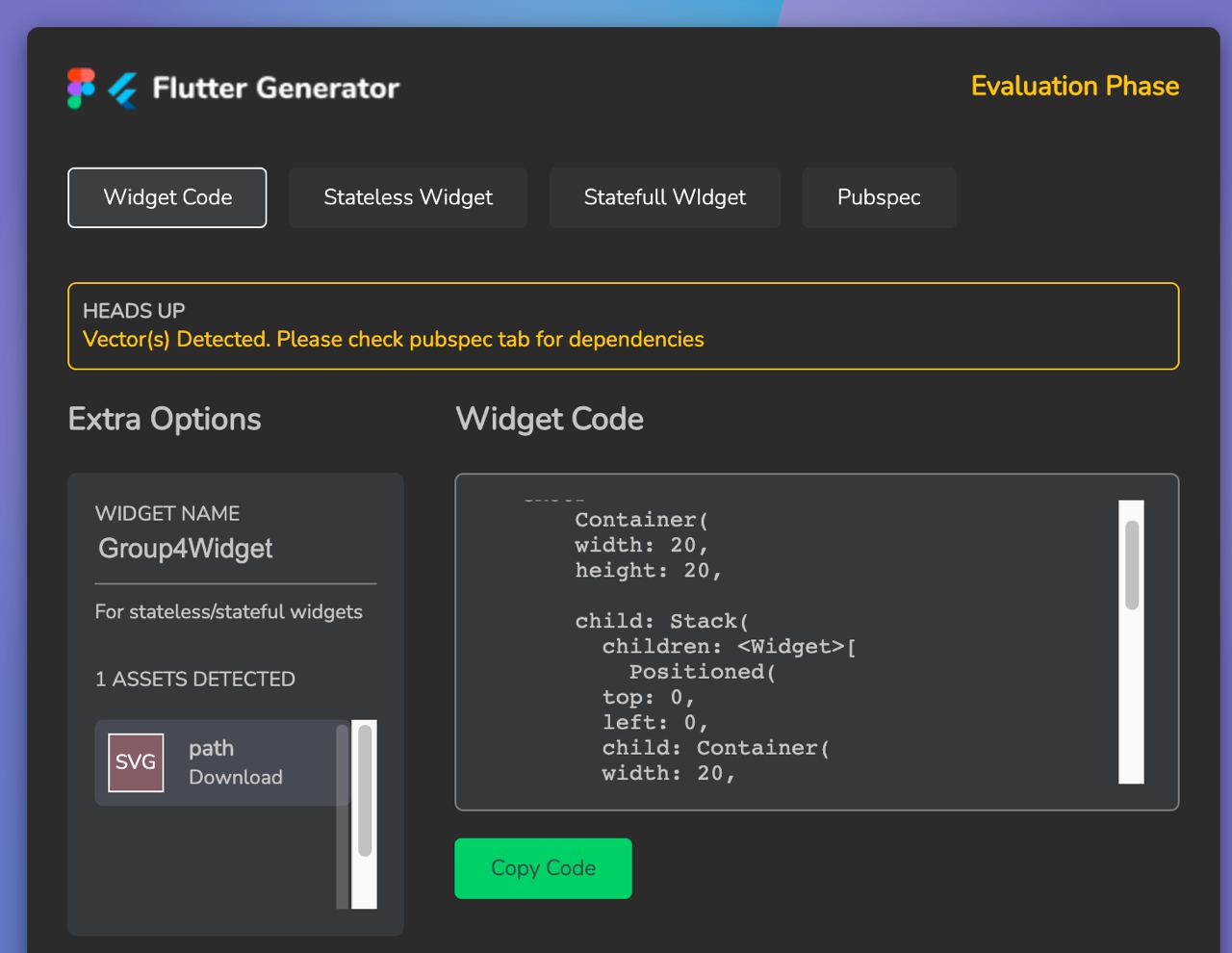Click the 'child: Container(' code line
Screen dimensions: 1232x953
click(716, 747)
